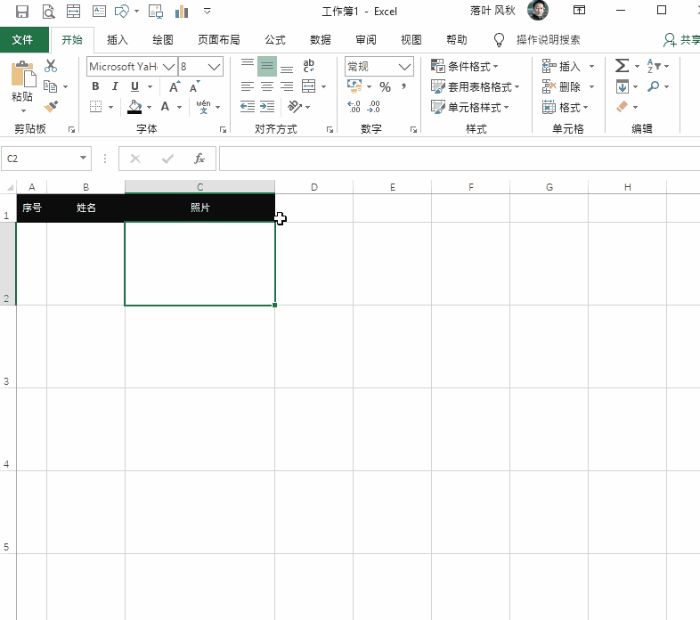Toggle middle vertical align
The width and height of the screenshot is (700, 620).
pyautogui.click(x=267, y=67)
